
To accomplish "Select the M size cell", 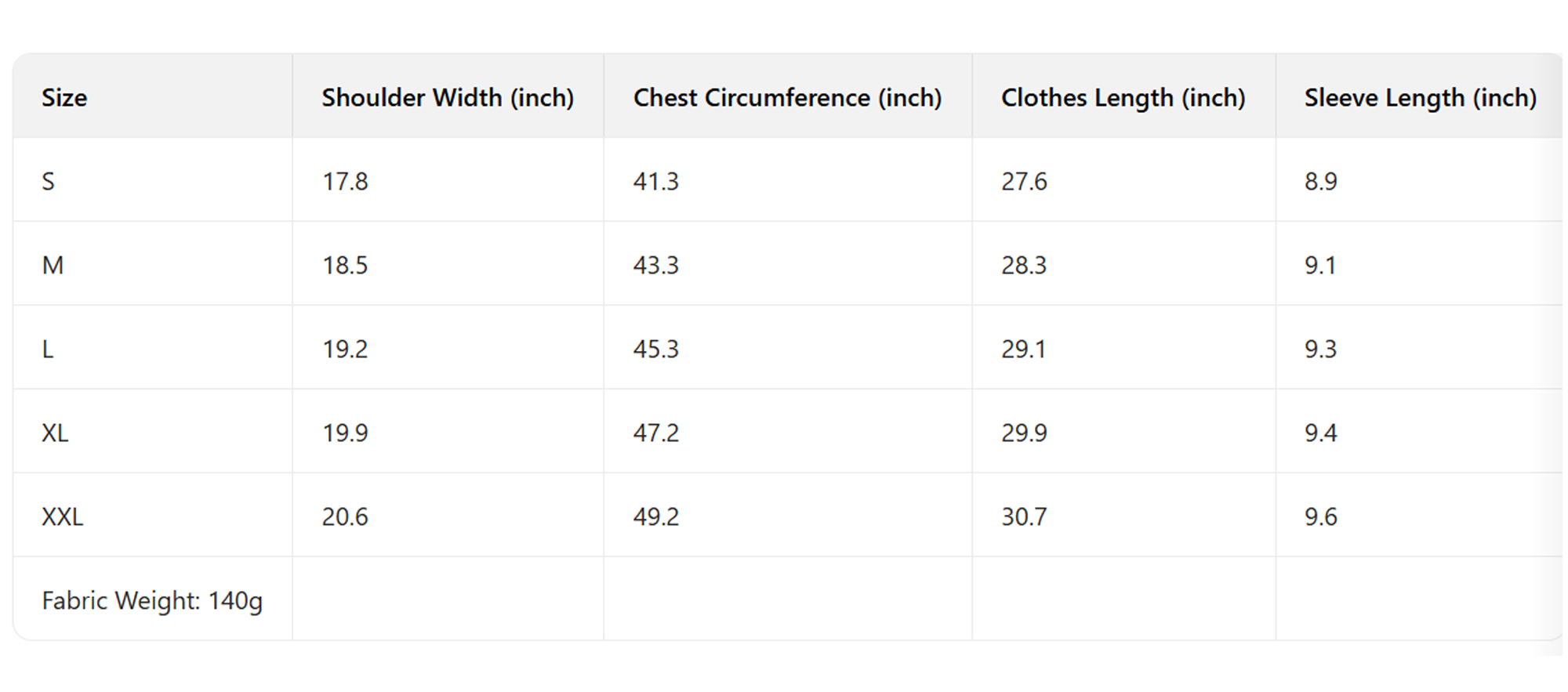I will click(x=53, y=266).
